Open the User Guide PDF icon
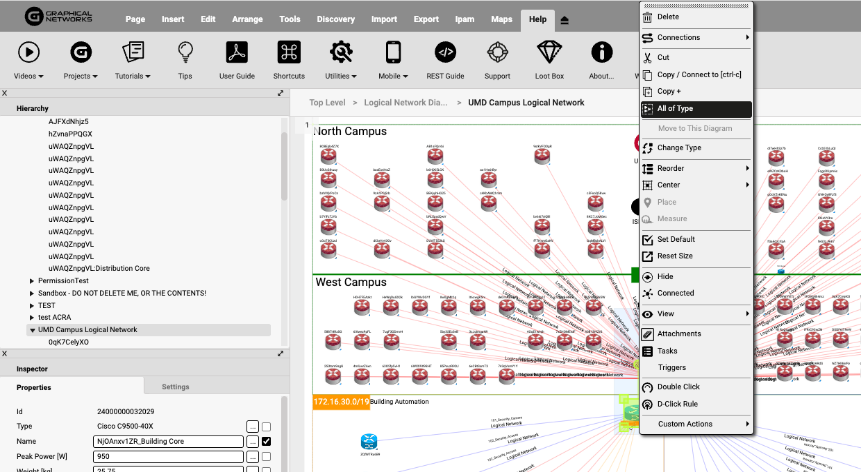This screenshot has width=861, height=472. pyautogui.click(x=237, y=53)
